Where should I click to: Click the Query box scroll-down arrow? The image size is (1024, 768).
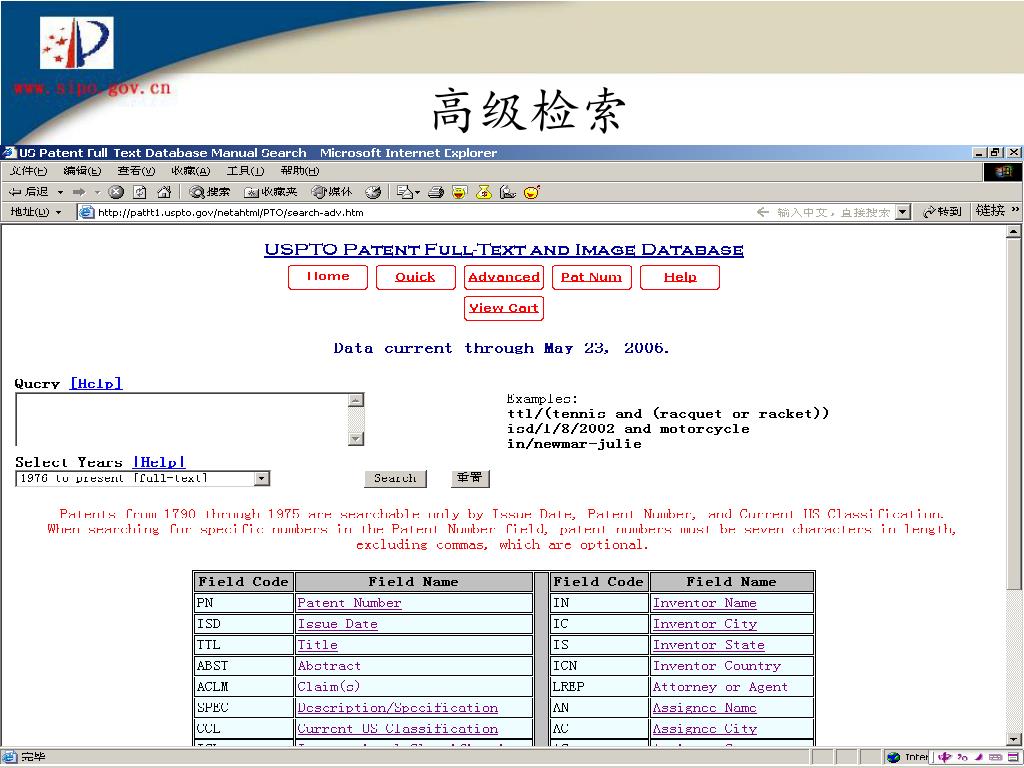click(356, 439)
